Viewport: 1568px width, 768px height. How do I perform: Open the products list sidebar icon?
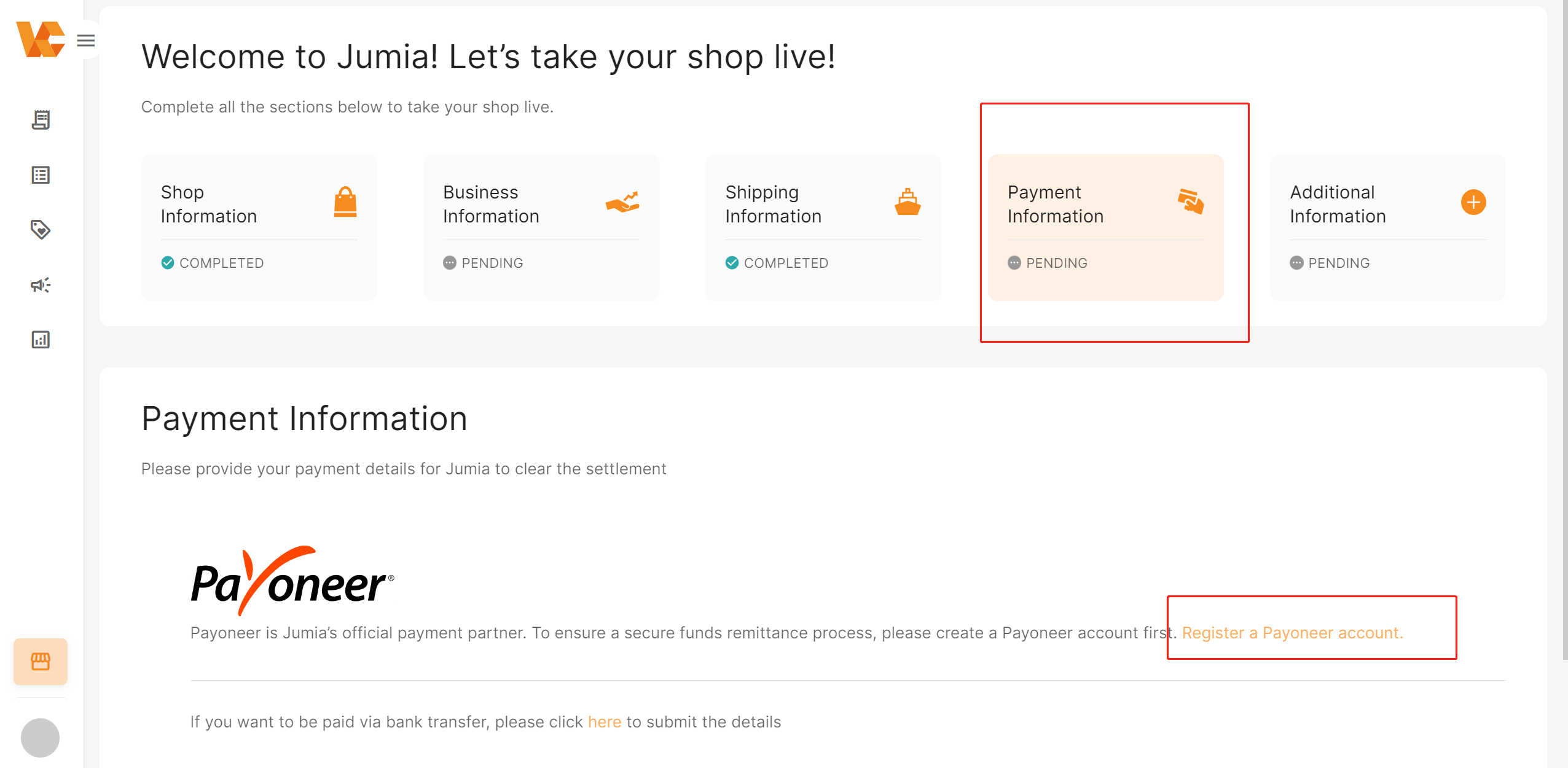click(41, 175)
